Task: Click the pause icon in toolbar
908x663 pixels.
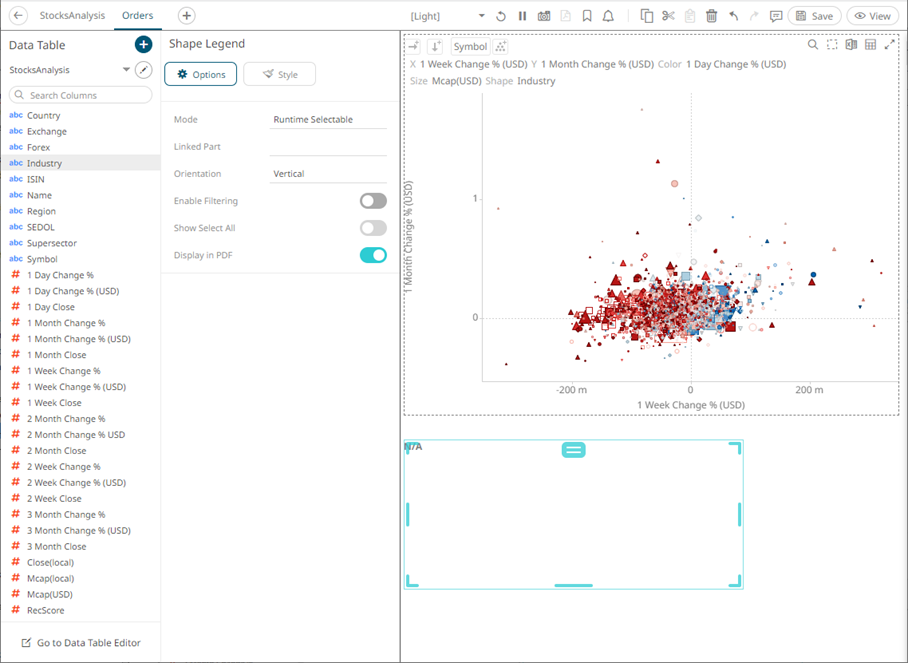Action: coord(522,16)
